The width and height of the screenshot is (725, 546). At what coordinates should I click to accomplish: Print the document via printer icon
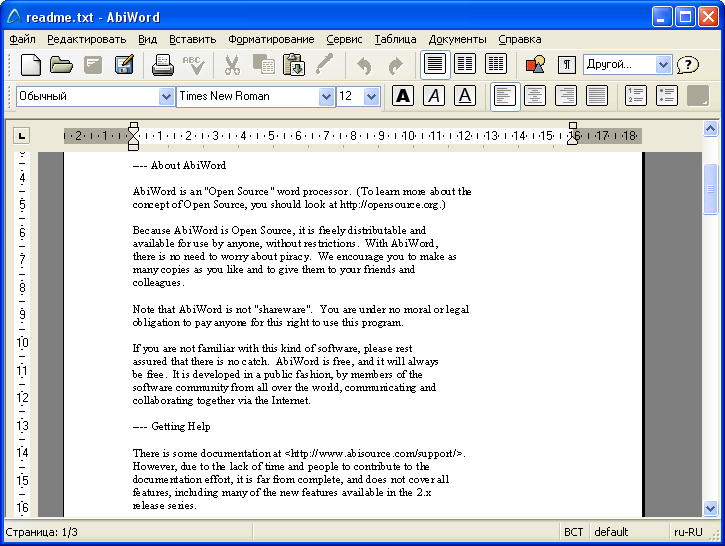click(x=163, y=65)
